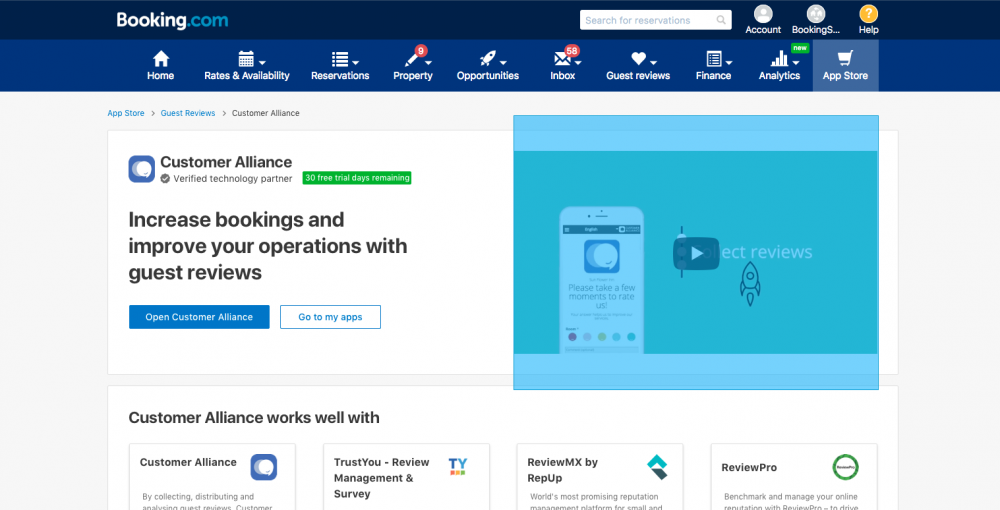This screenshot has height=510, width=1000.
Task: Open the Home menu label
Action: coord(161,76)
